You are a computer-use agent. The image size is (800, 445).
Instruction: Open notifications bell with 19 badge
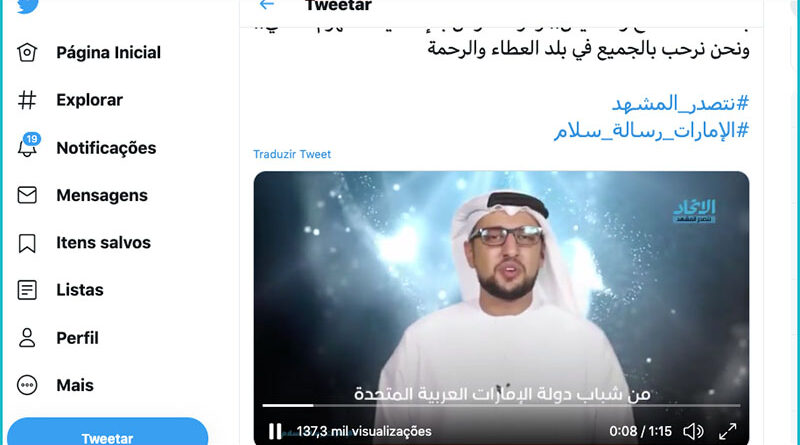click(28, 146)
